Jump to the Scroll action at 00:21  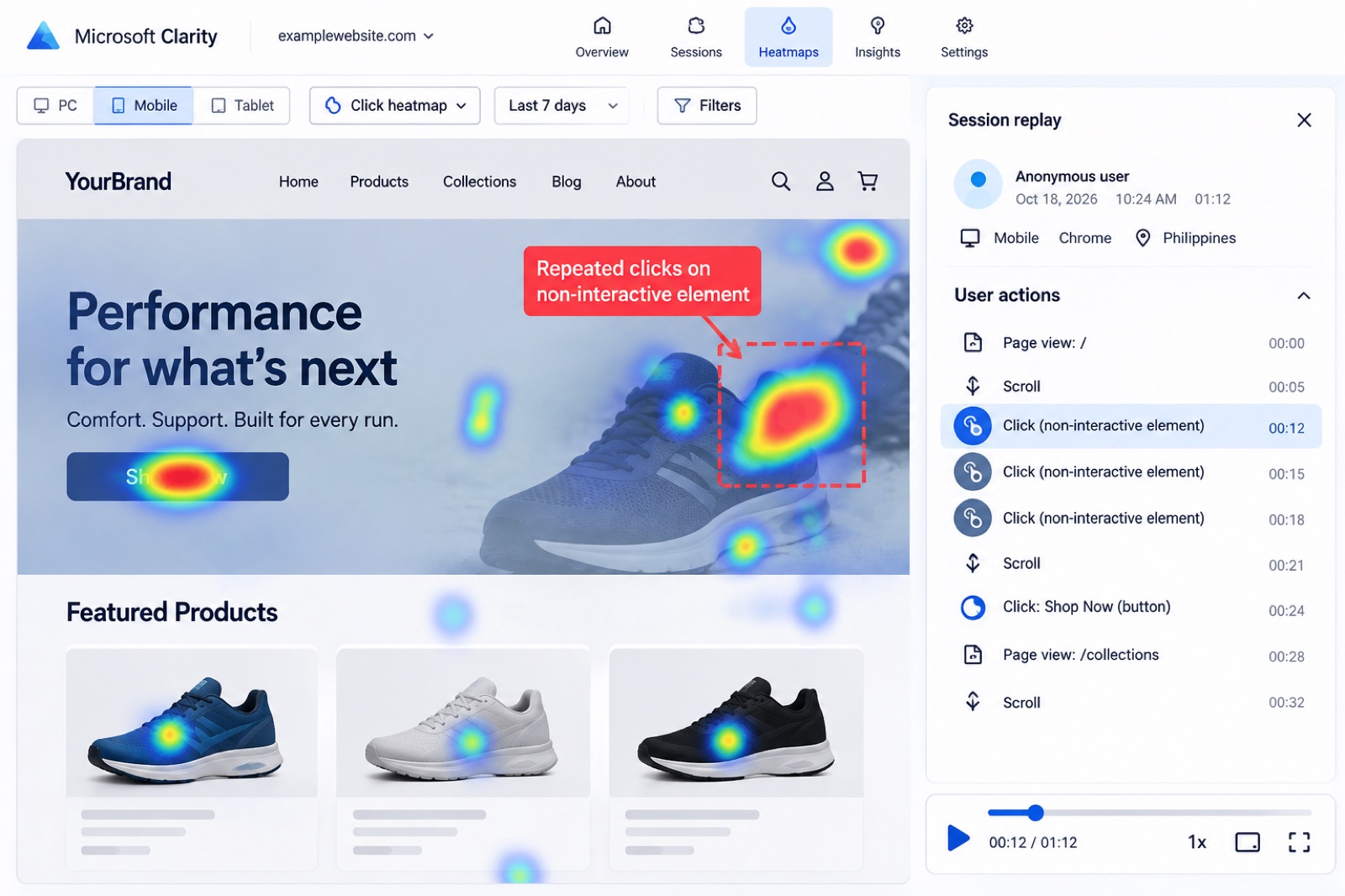(1131, 564)
